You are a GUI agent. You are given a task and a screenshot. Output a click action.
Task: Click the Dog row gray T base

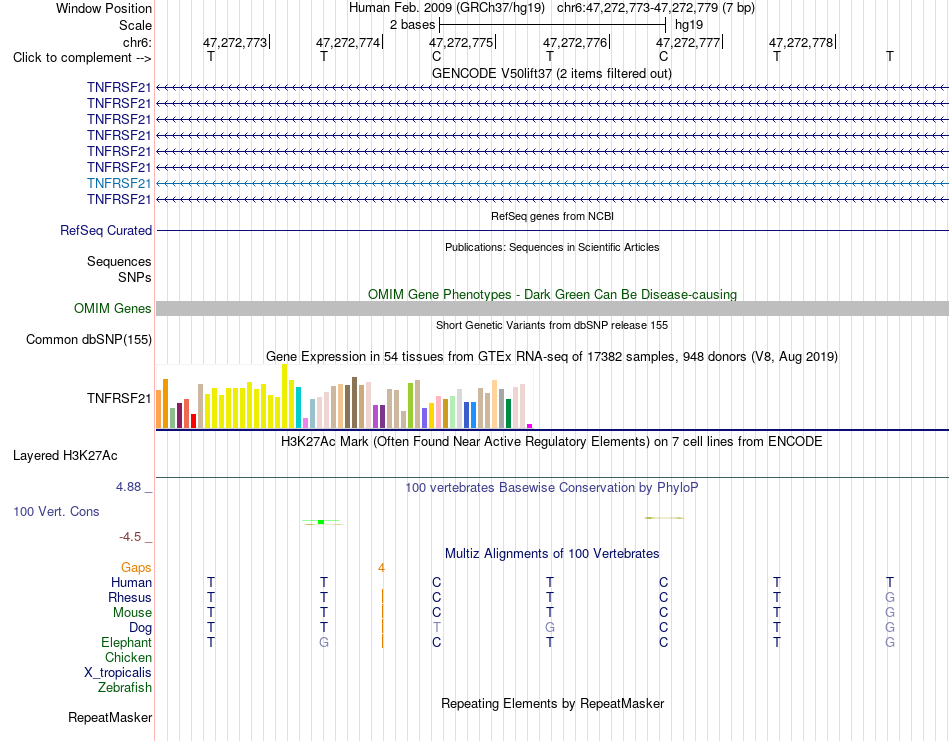tap(436, 627)
